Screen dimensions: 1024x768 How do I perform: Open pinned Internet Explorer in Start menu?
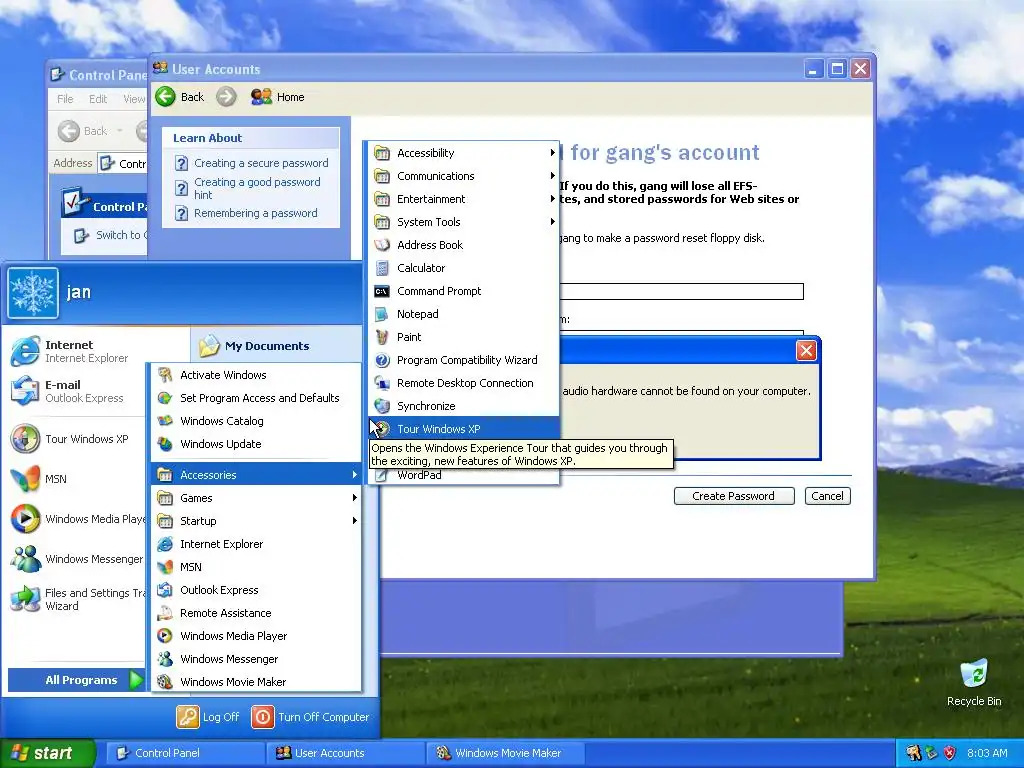click(77, 351)
